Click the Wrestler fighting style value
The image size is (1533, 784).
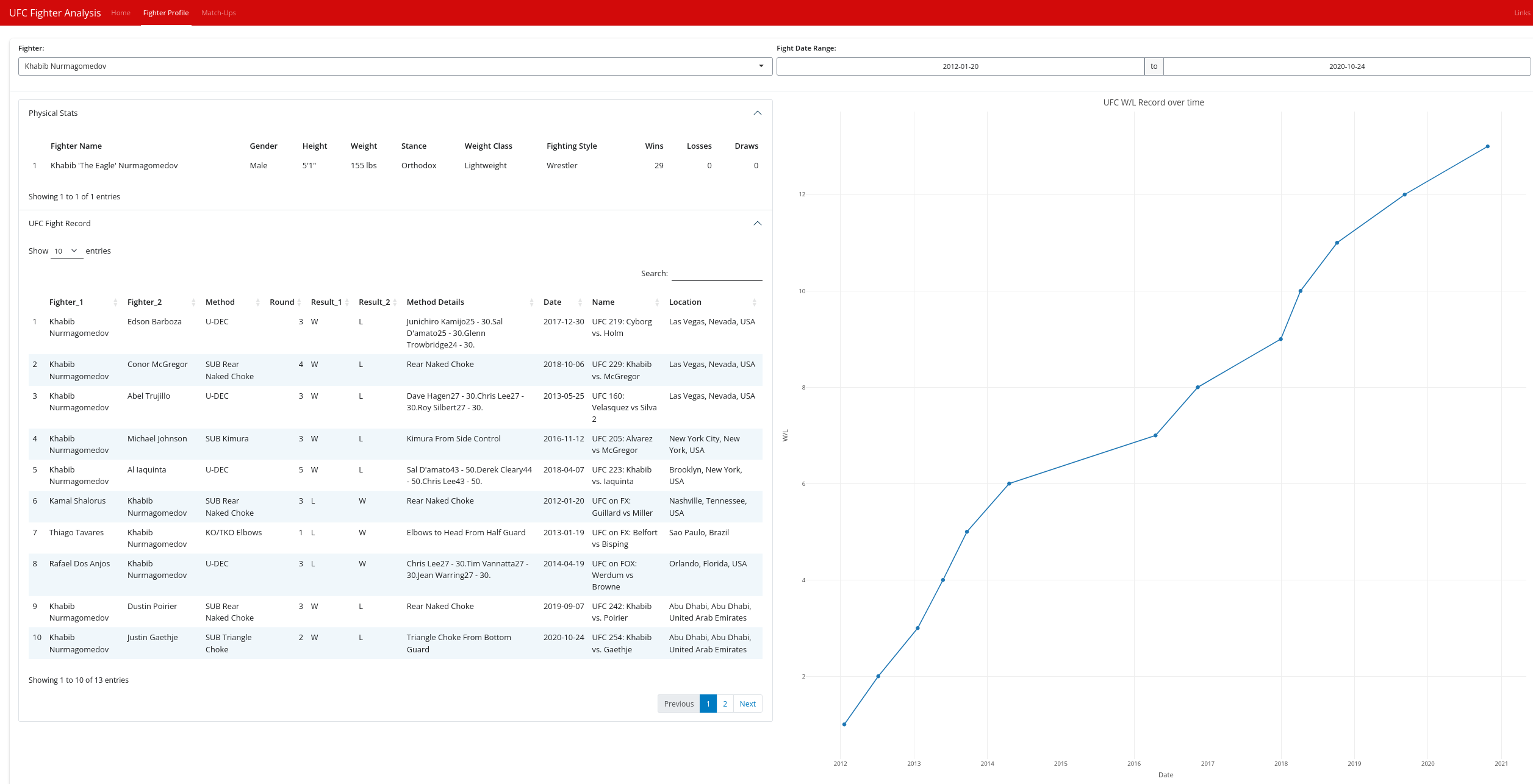[562, 166]
